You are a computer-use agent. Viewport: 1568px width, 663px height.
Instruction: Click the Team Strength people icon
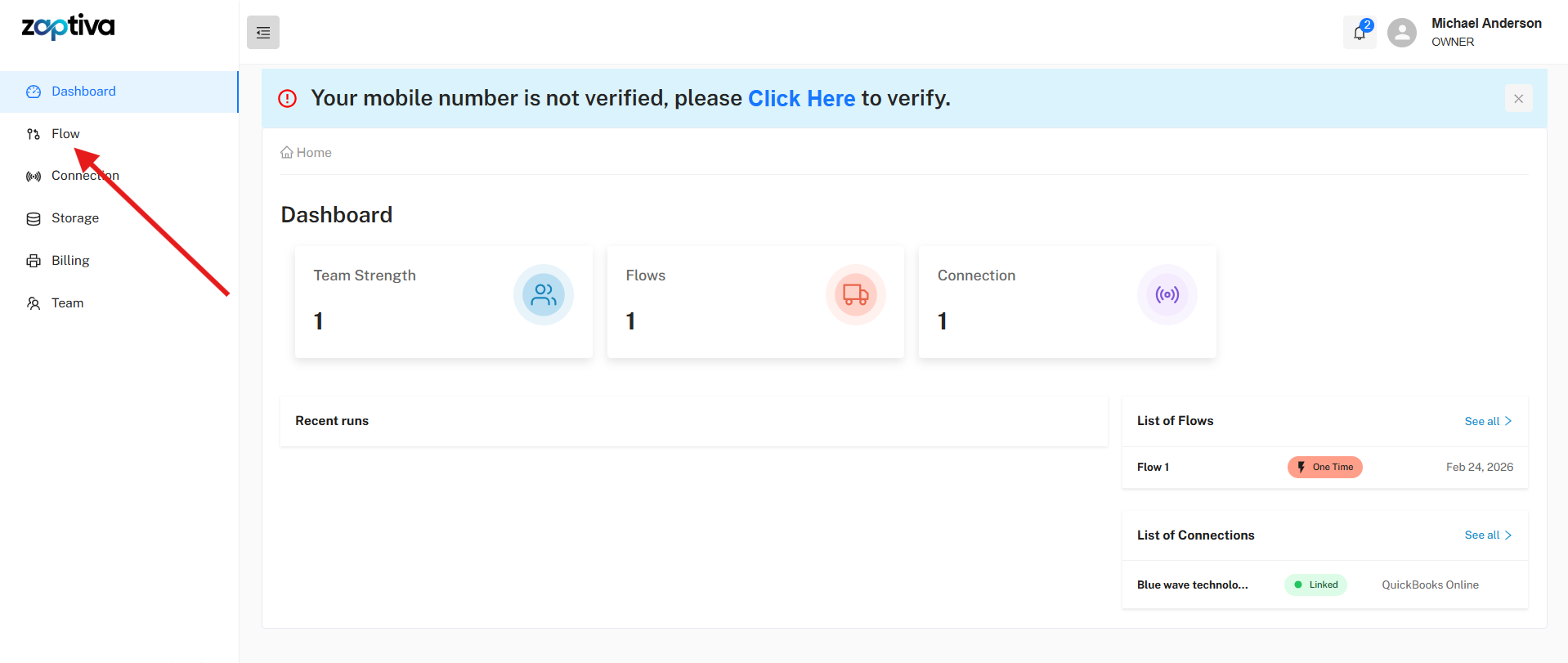coord(543,294)
